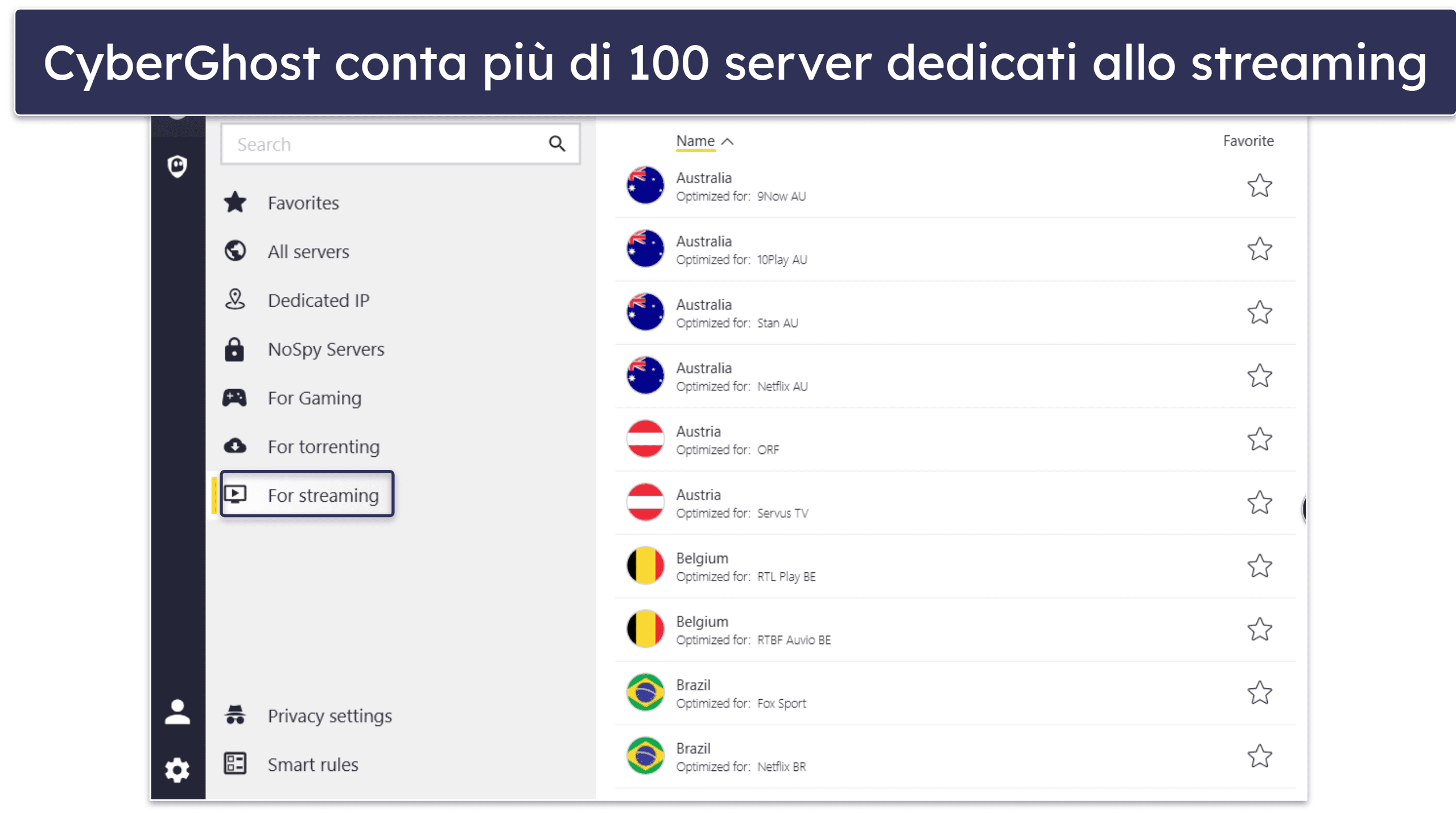Select server optimized for 9Now AU
Viewport: 1456px width, 813px height.
pos(955,186)
